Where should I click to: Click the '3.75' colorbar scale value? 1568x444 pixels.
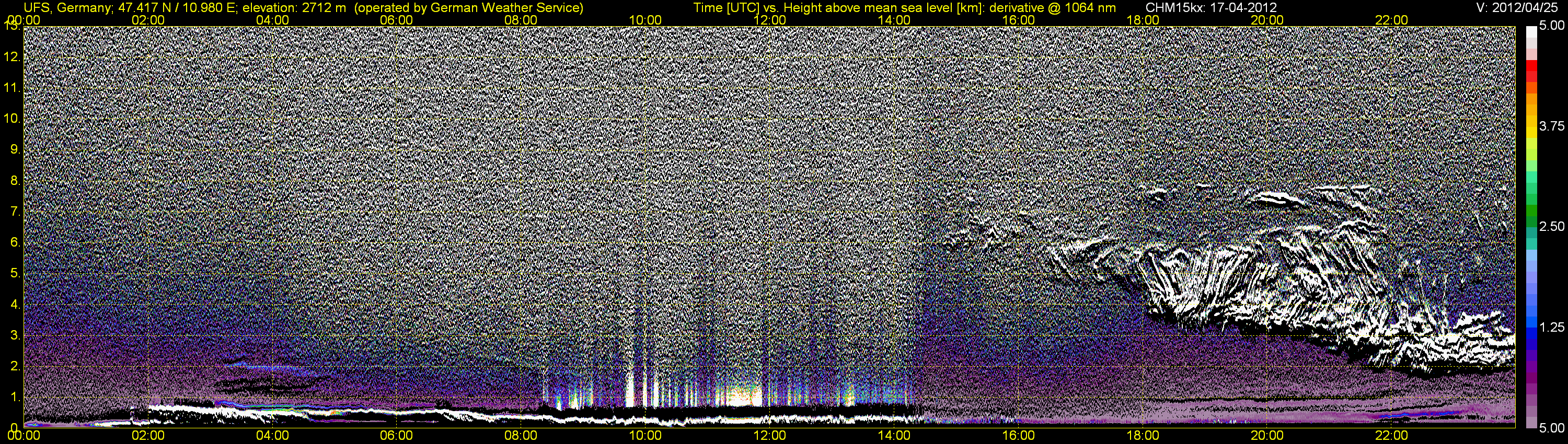pyautogui.click(x=1552, y=126)
